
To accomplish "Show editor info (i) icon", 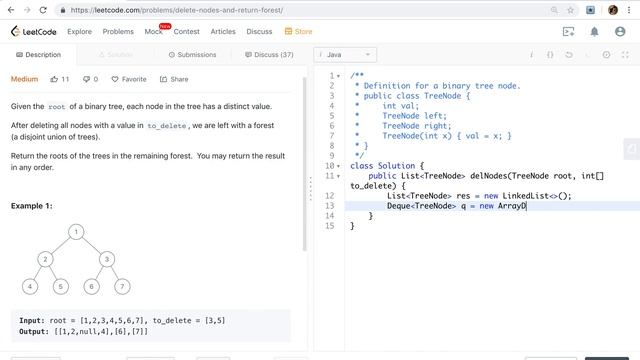I will click(531, 55).
